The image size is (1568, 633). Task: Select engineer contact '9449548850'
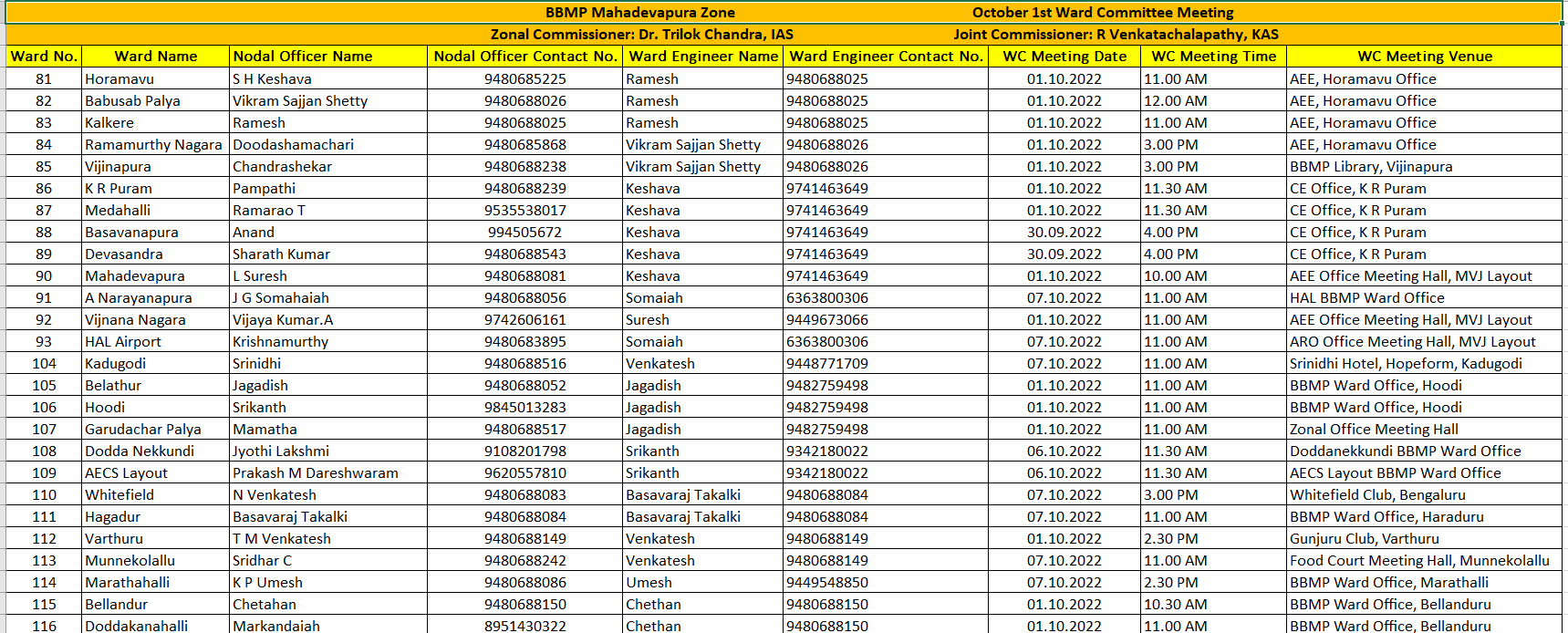coord(887,583)
